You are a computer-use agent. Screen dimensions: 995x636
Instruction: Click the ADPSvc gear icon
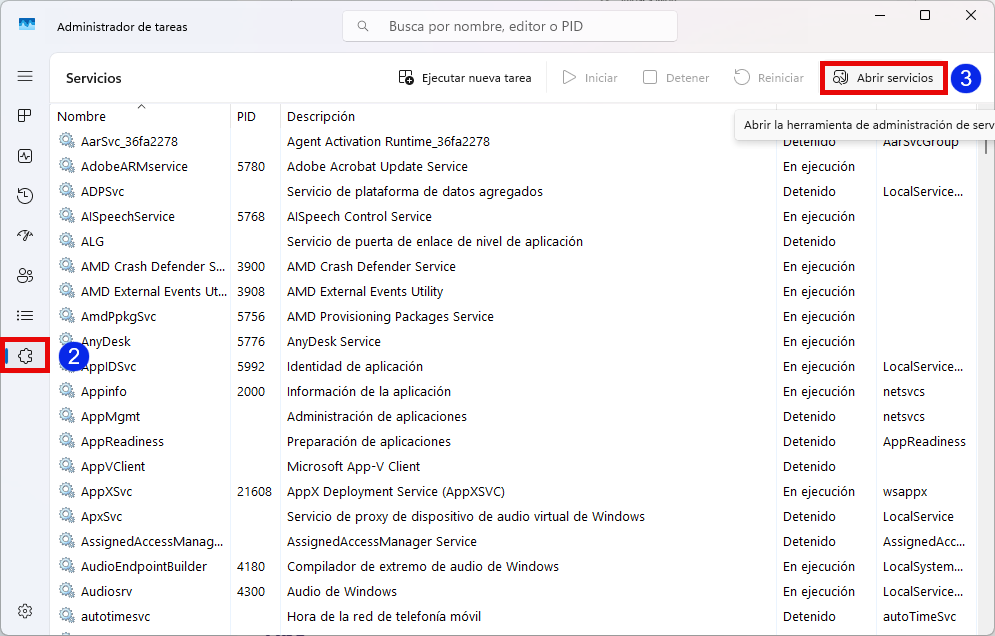[67, 190]
